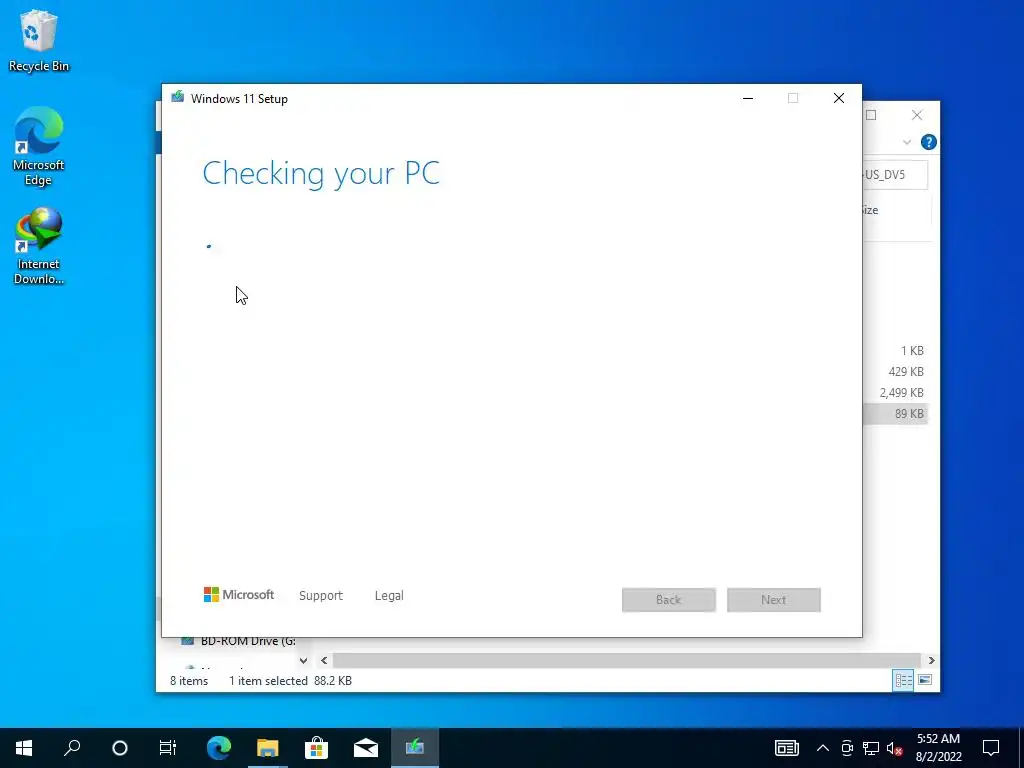Click the Meet Now tray icon

point(847,748)
